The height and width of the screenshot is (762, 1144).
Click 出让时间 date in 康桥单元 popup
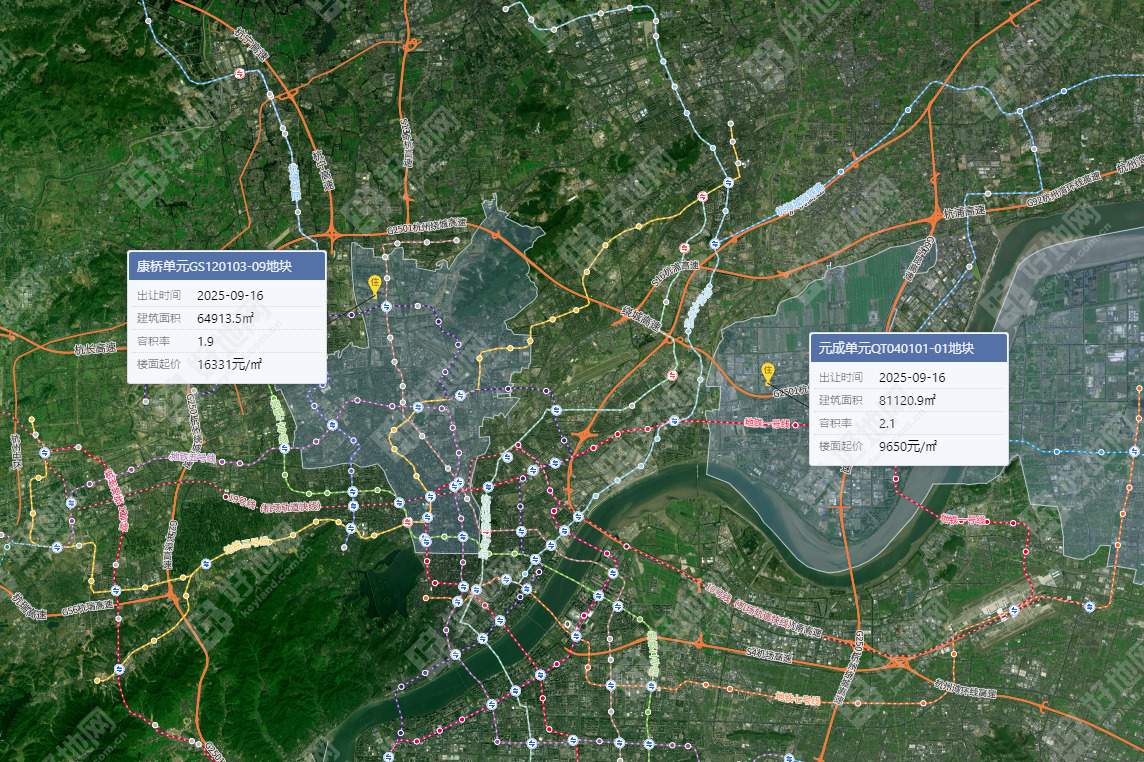coord(230,296)
